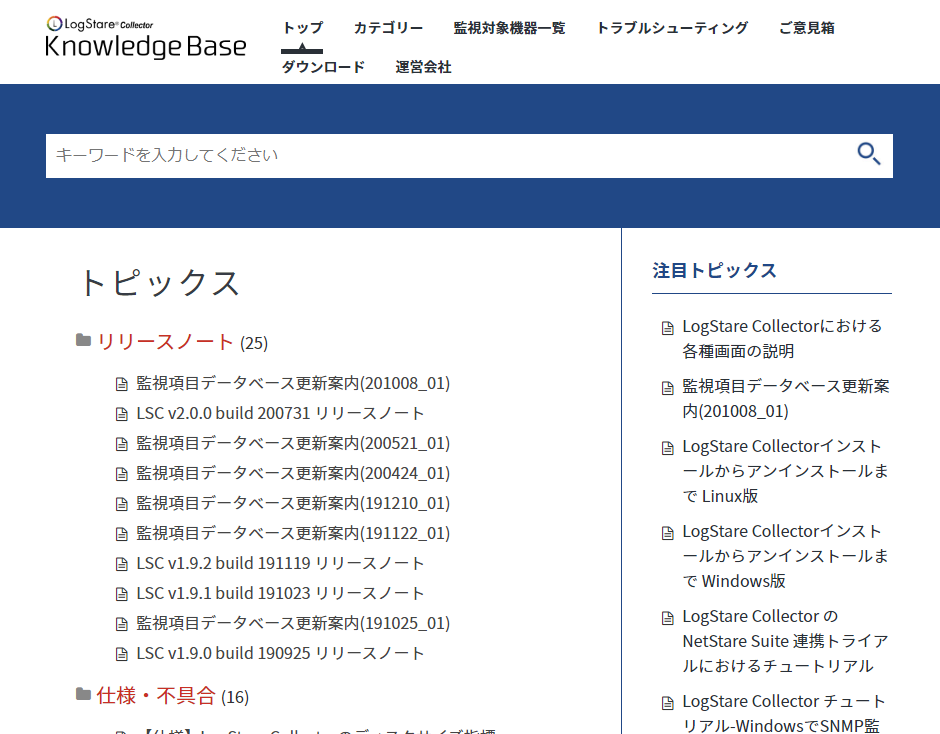Open the リリースノート category link
Screen dimensions: 940x734
(165, 342)
